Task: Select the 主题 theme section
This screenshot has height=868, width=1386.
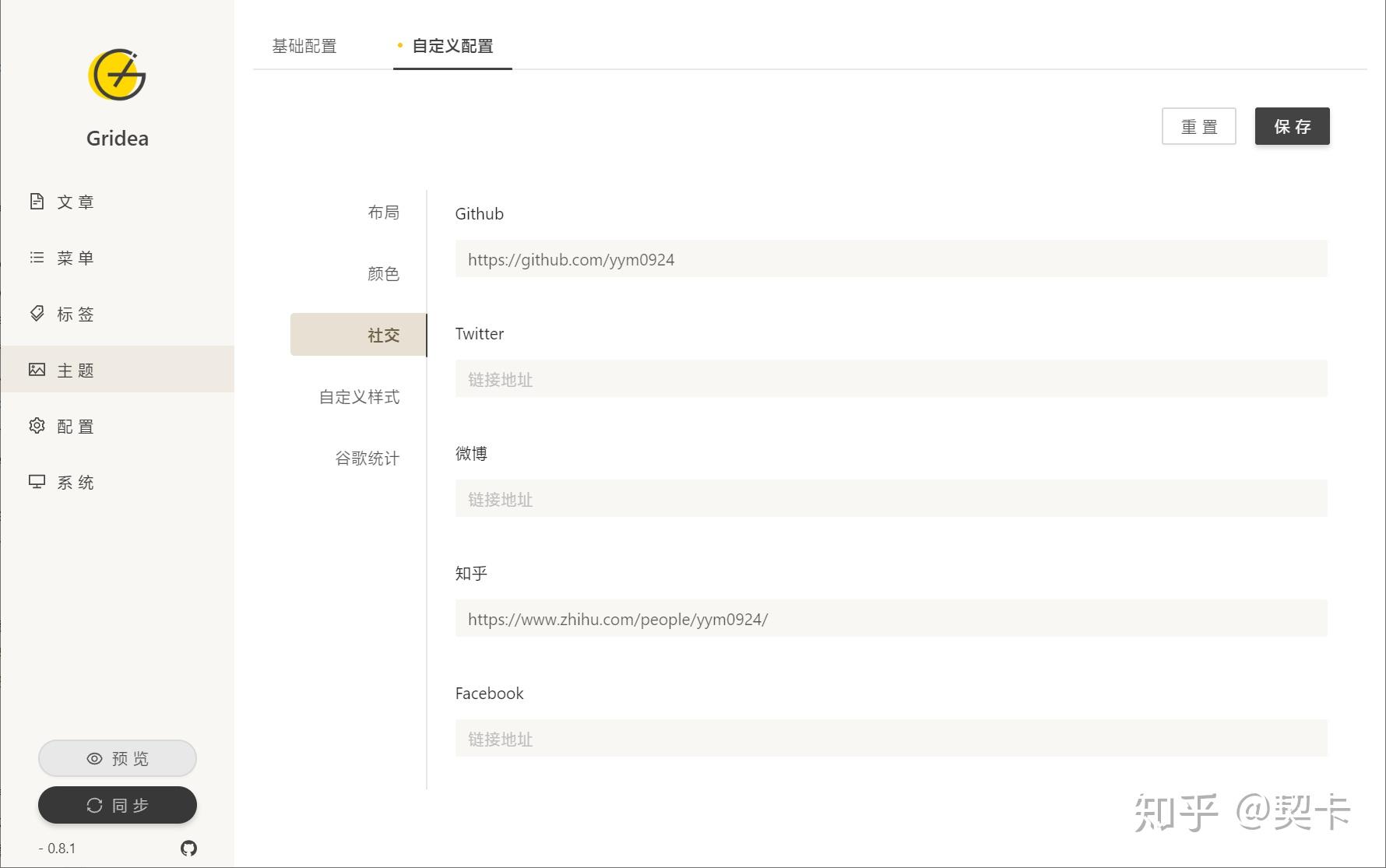Action: pyautogui.click(x=118, y=370)
